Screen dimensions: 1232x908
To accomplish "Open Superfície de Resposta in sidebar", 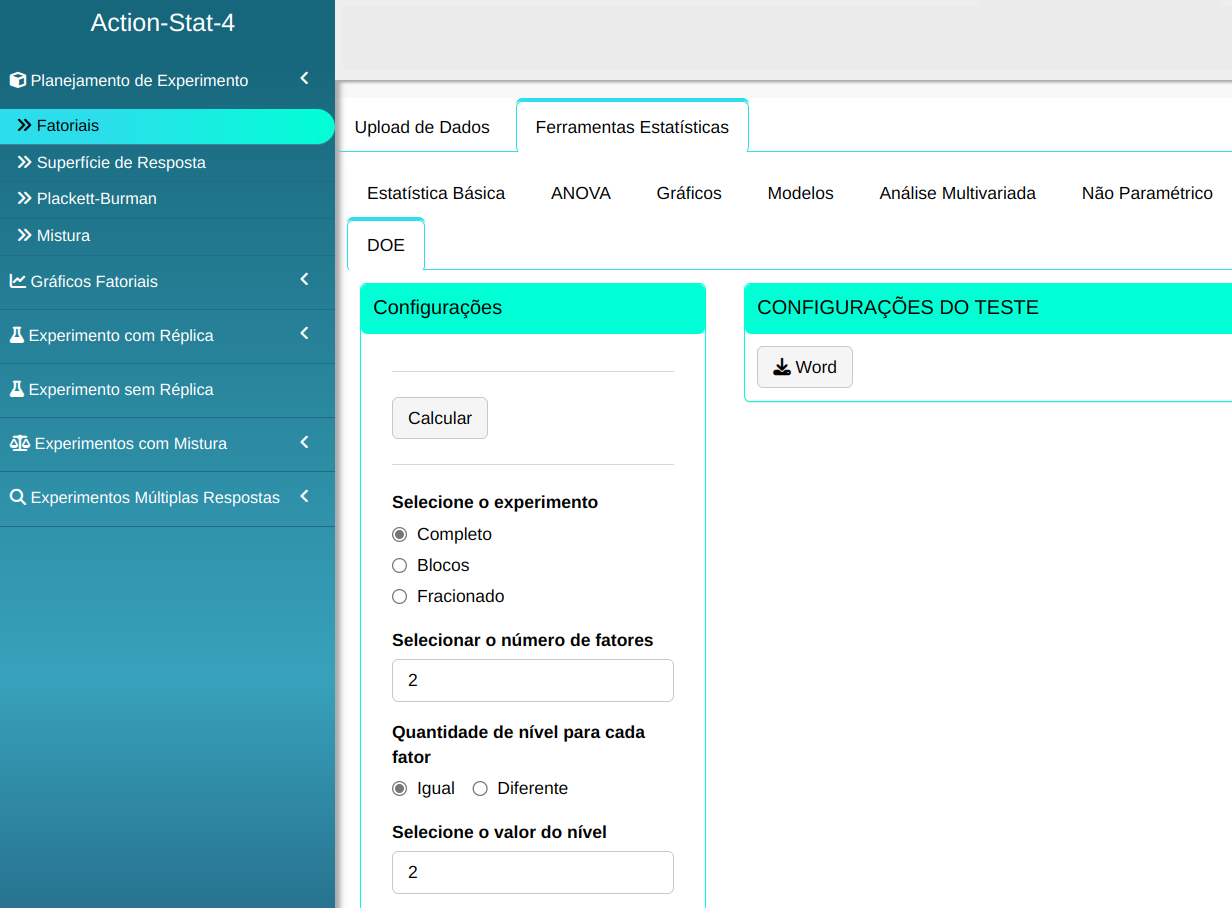I will click(x=121, y=163).
